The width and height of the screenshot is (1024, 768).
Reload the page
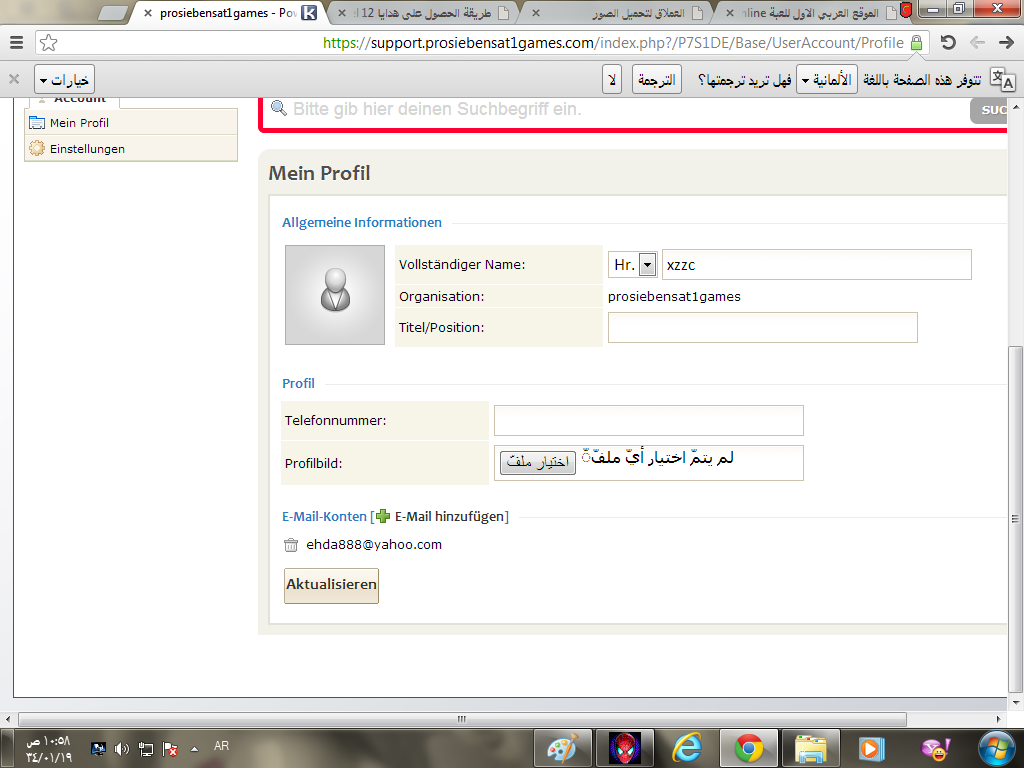(948, 43)
